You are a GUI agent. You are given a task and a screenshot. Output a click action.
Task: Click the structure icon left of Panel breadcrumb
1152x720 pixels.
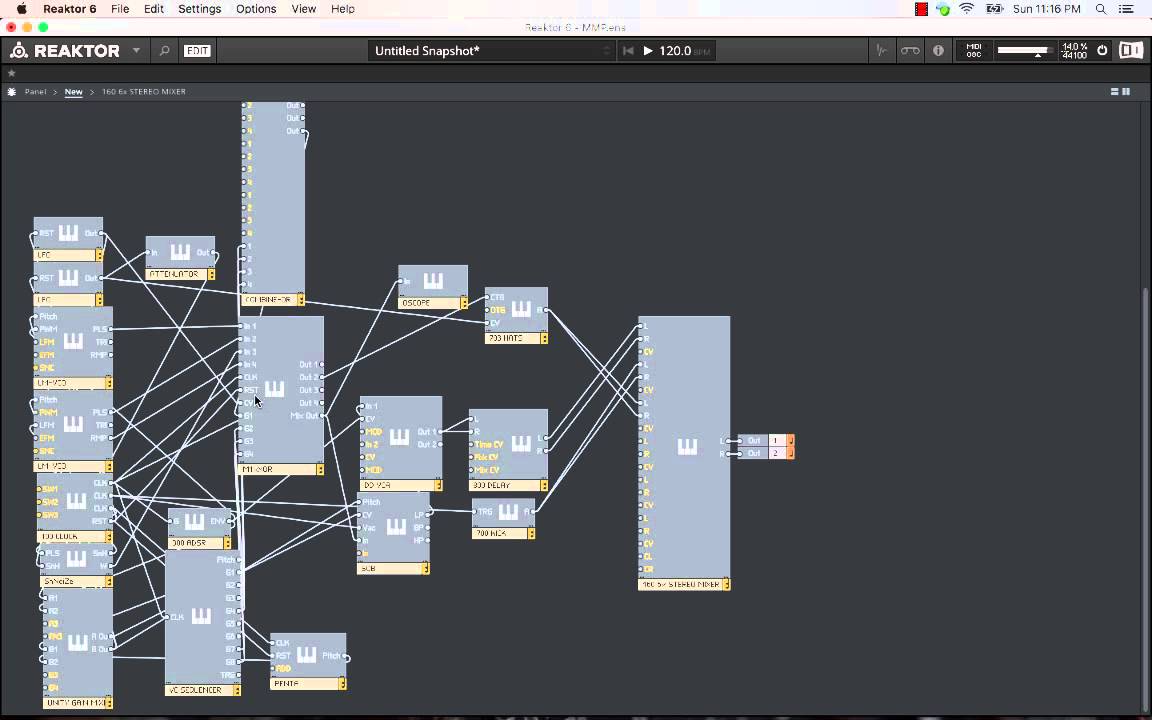tap(11, 92)
